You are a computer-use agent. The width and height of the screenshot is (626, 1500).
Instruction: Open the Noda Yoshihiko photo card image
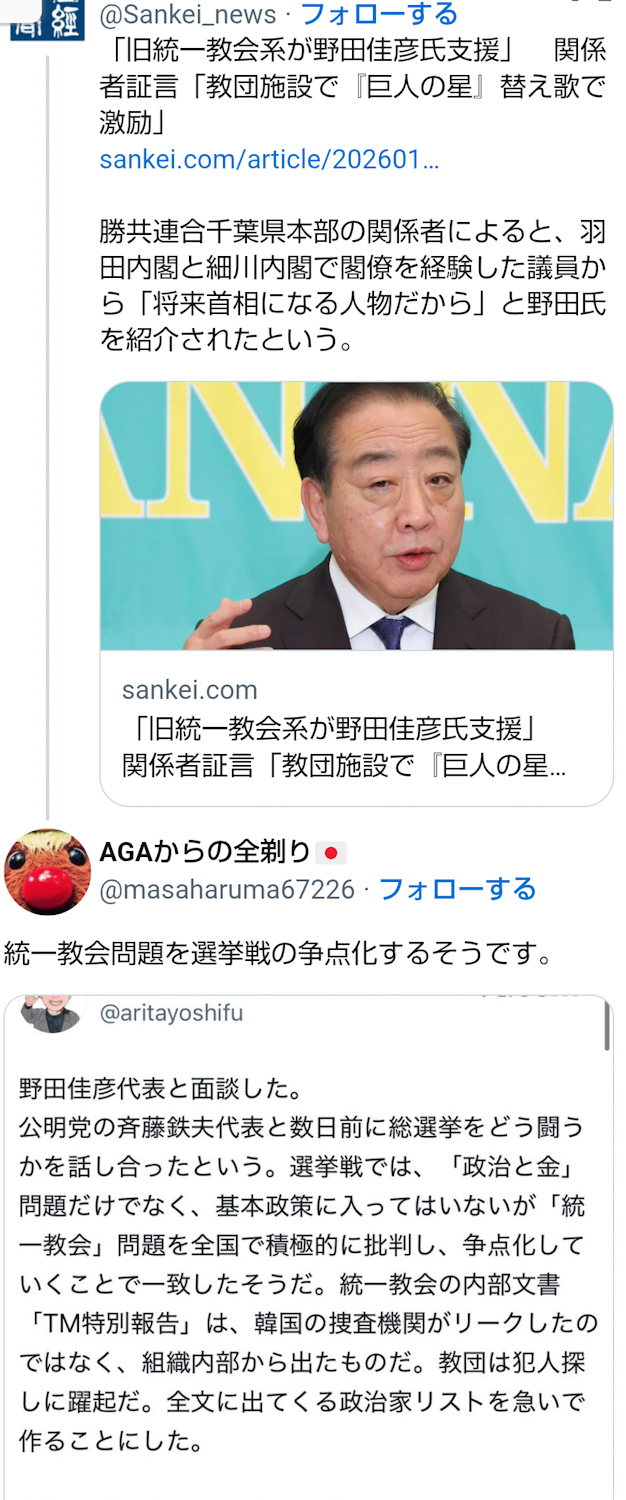(356, 516)
